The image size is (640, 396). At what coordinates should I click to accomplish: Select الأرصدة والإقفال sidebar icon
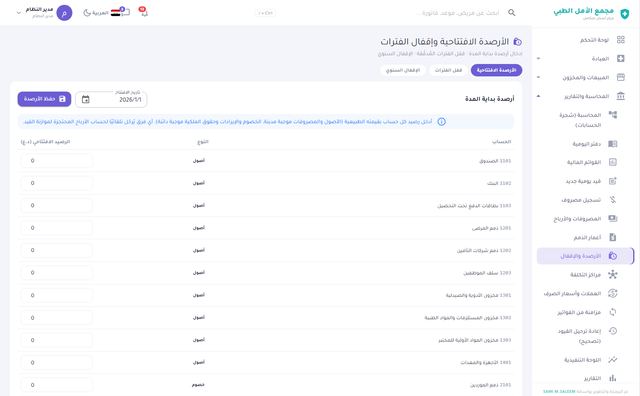613,256
